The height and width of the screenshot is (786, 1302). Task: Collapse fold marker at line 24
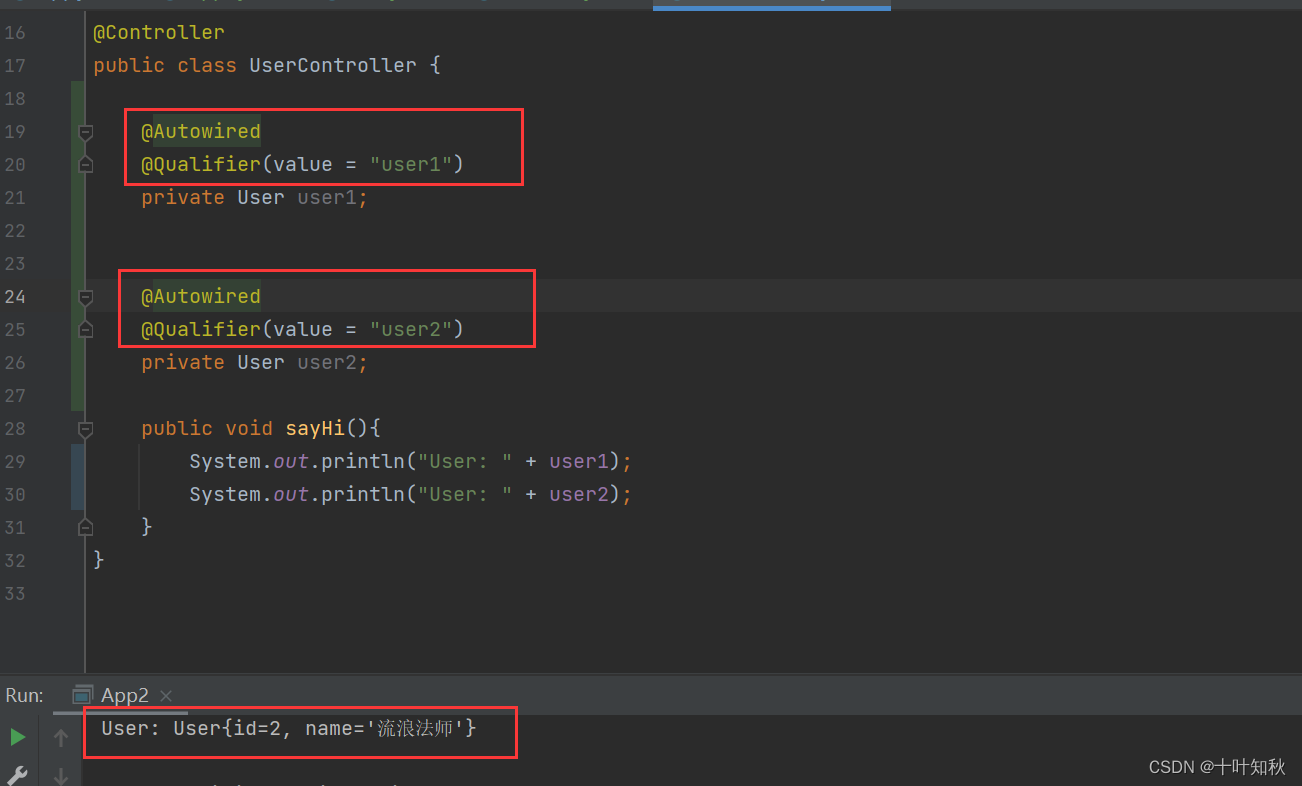click(x=86, y=297)
